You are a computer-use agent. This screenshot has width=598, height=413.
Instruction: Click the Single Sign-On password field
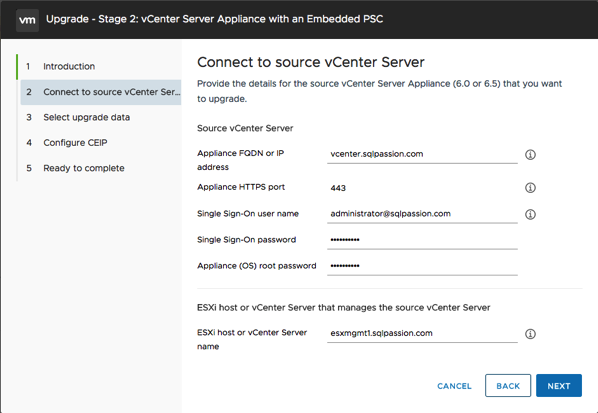[x=422, y=240]
